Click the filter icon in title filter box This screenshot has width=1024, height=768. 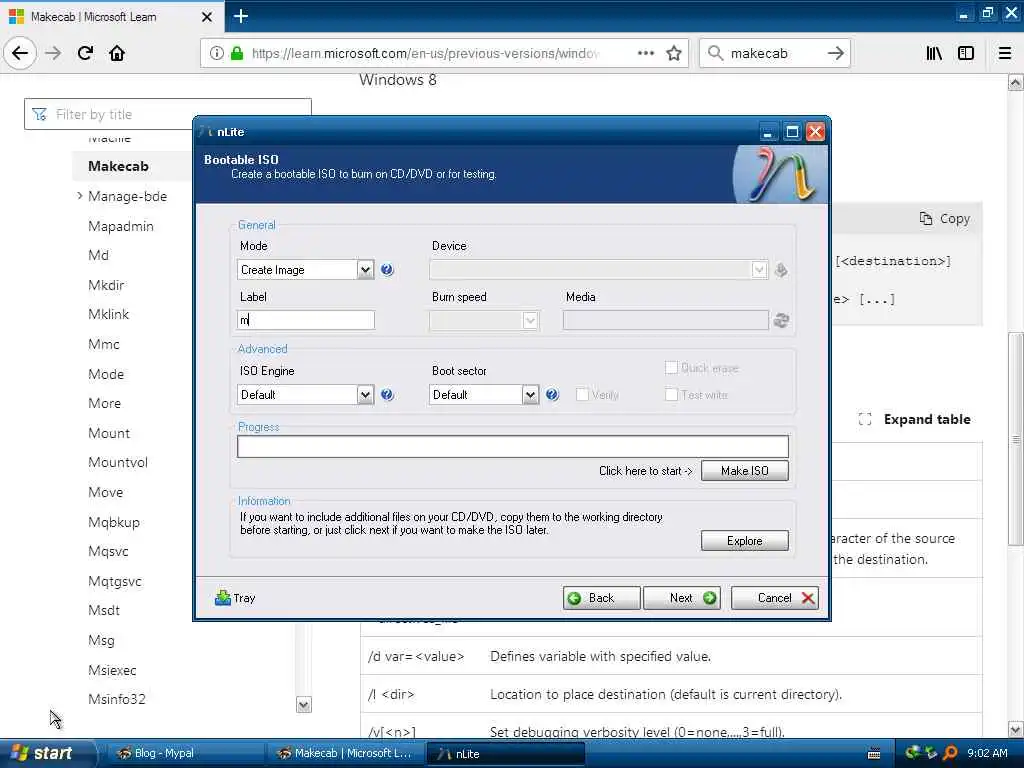point(40,114)
